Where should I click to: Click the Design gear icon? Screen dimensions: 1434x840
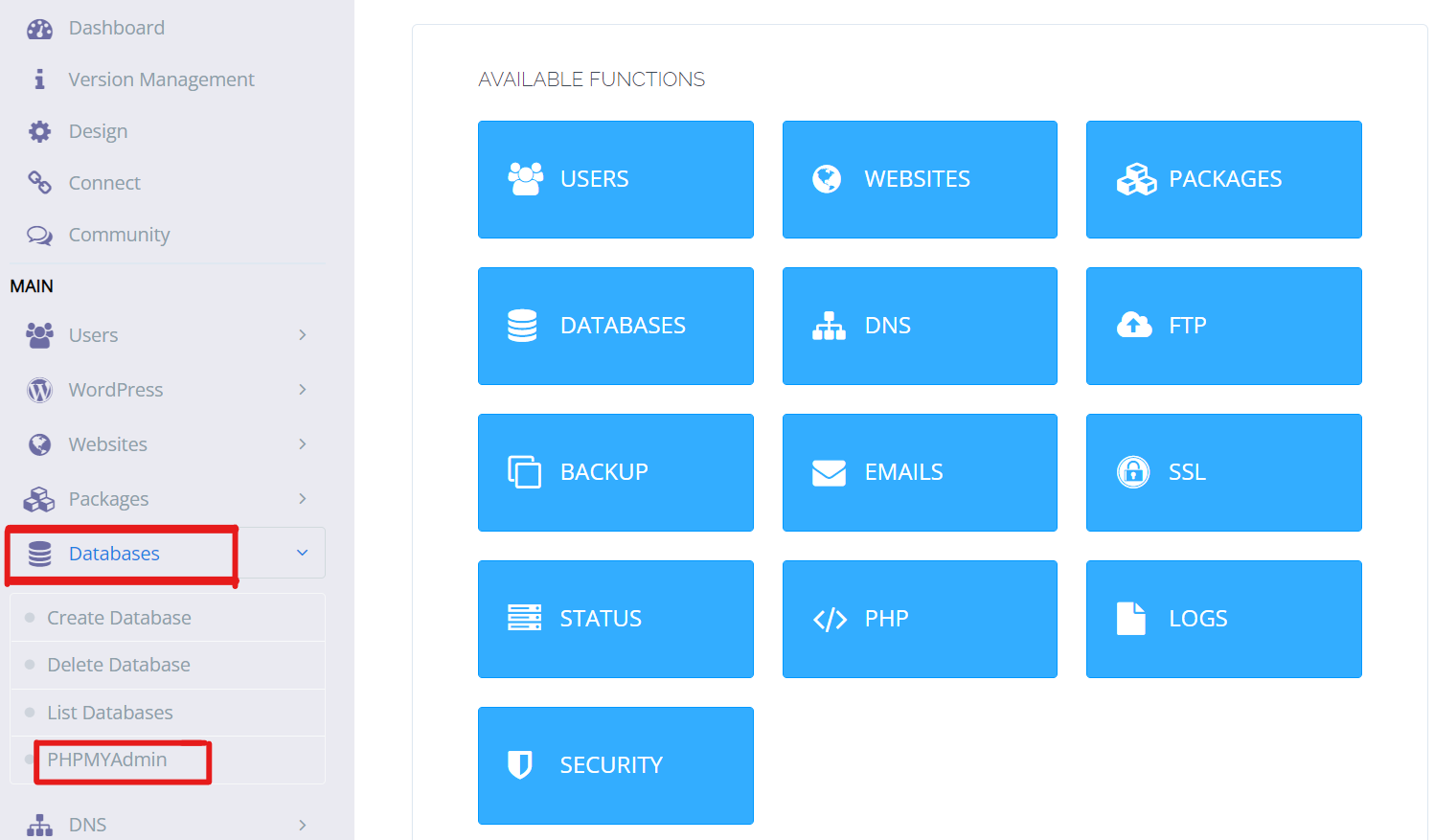[x=39, y=131]
